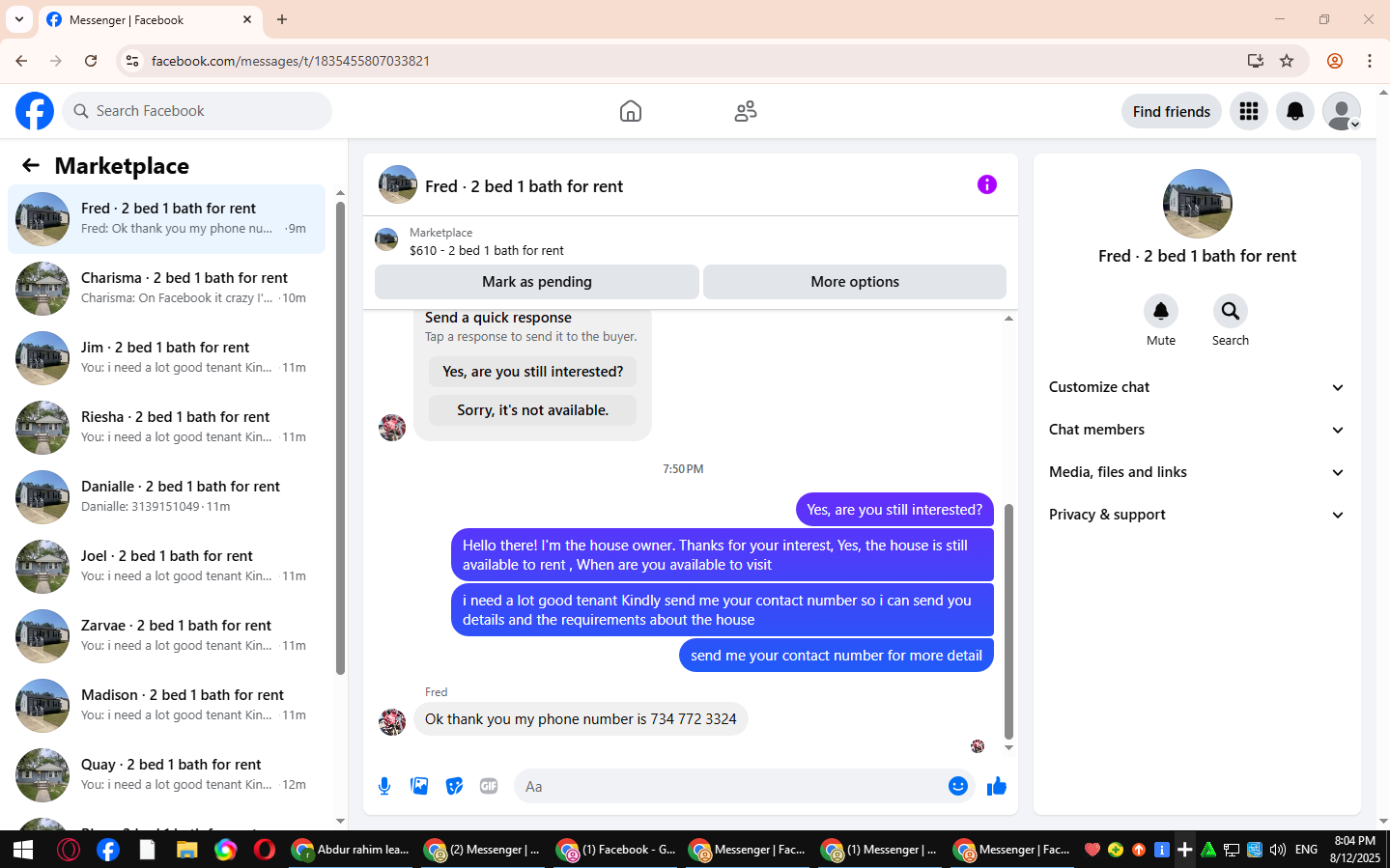The image size is (1390, 868).
Task: Choose a sticker icon
Action: tap(454, 786)
